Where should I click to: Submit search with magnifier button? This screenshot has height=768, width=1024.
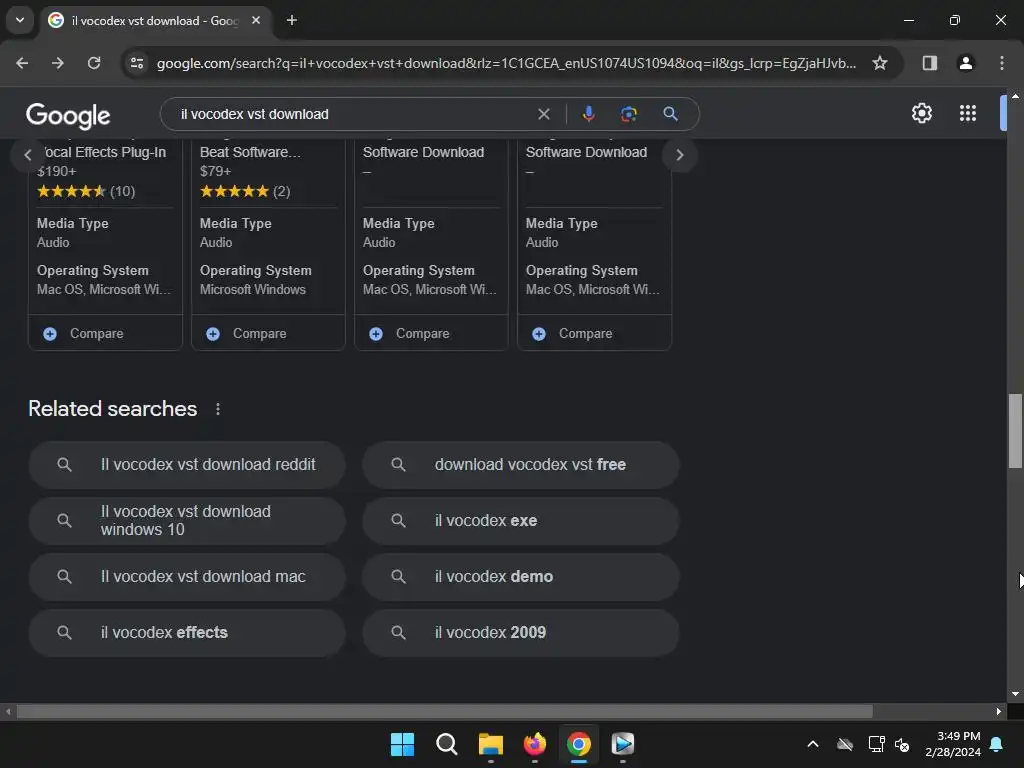coord(670,114)
